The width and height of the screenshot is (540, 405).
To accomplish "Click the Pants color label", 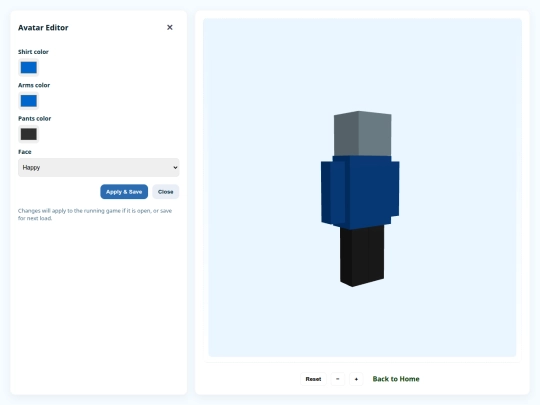I will click(34, 118).
